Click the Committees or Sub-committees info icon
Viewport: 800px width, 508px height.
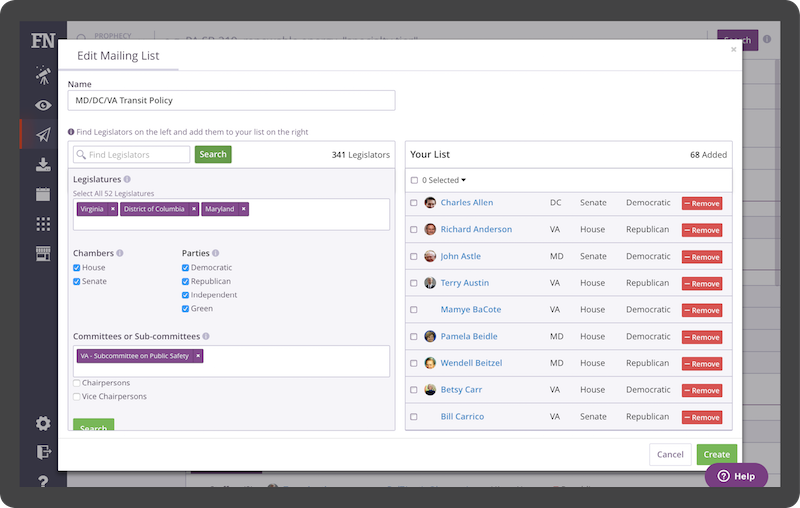206,337
